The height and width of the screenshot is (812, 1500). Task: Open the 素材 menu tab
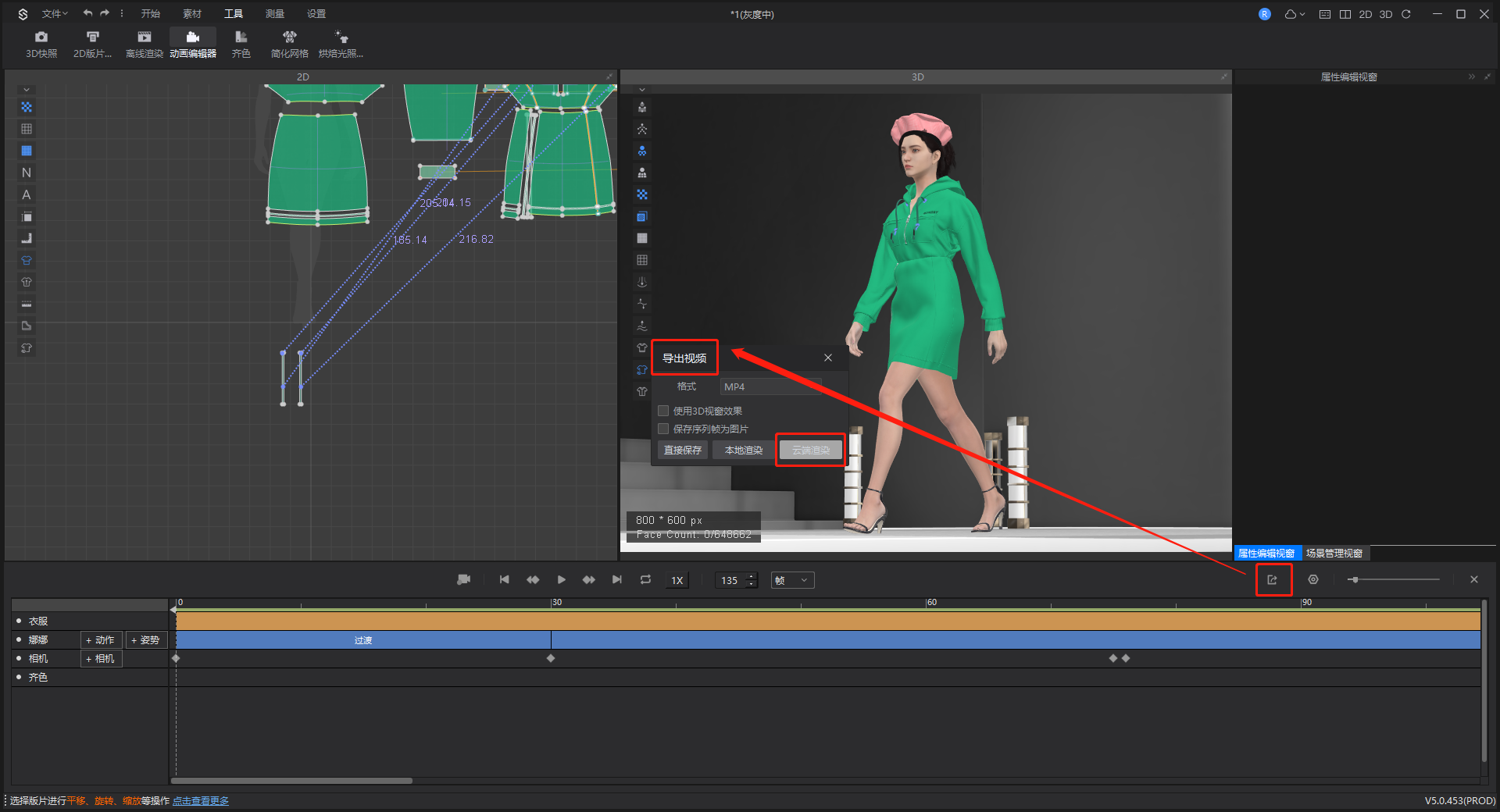(192, 14)
